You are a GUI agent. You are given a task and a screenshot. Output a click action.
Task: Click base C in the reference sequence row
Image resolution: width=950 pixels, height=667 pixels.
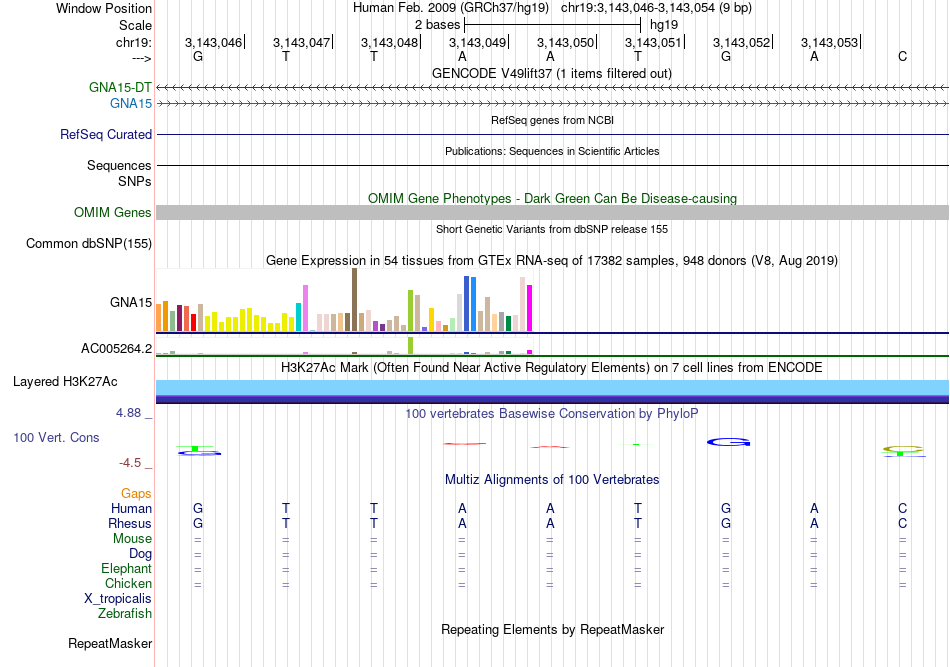click(x=902, y=56)
